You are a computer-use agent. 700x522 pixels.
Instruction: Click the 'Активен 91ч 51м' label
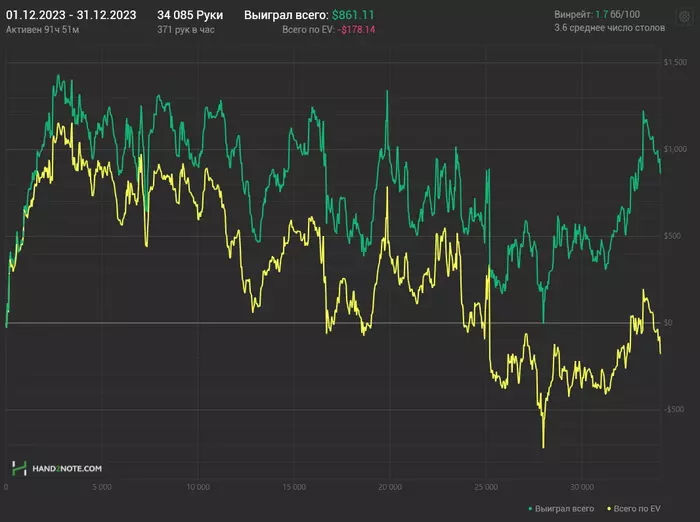point(45,30)
